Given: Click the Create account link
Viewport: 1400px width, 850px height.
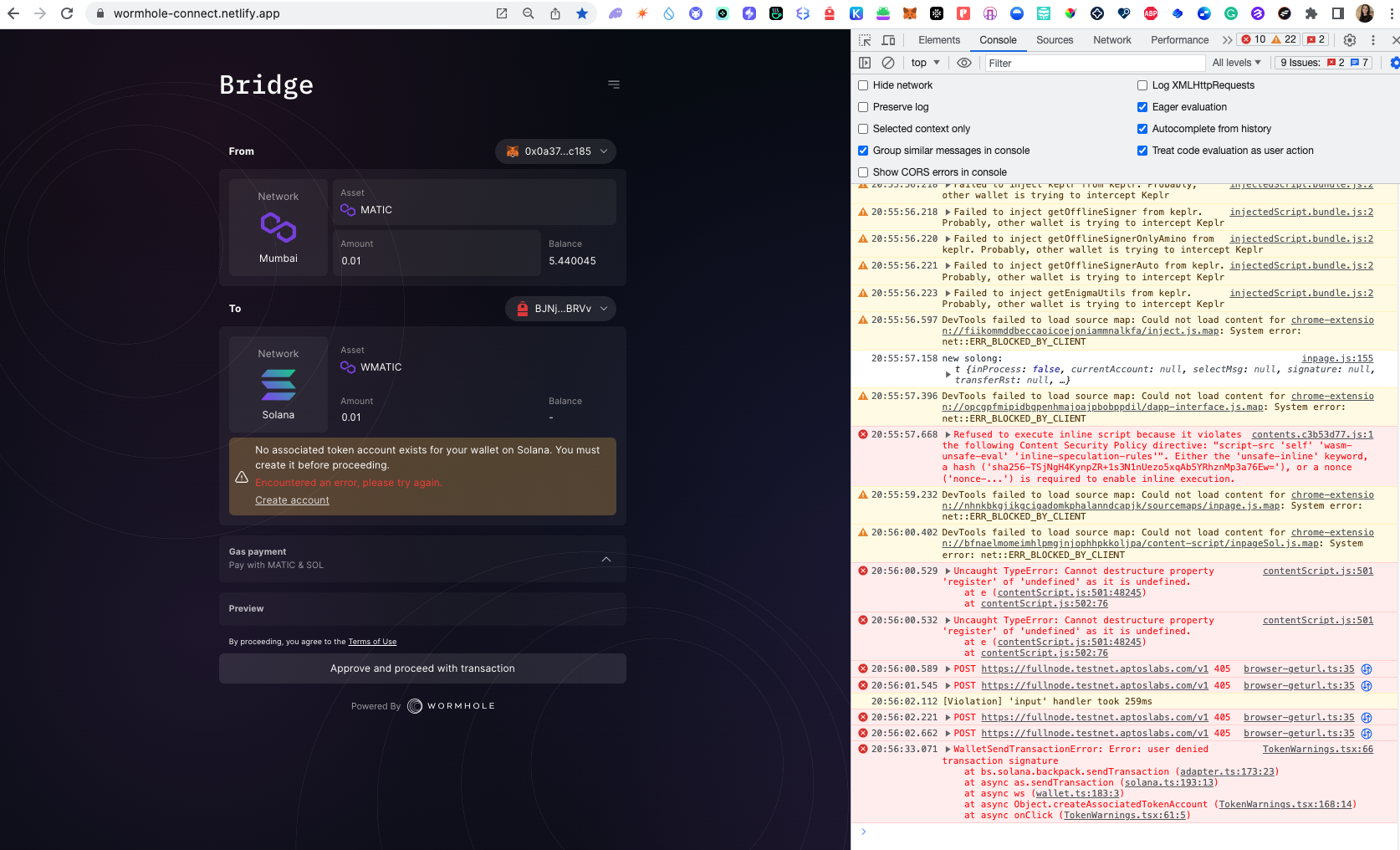Looking at the screenshot, I should [x=291, y=499].
